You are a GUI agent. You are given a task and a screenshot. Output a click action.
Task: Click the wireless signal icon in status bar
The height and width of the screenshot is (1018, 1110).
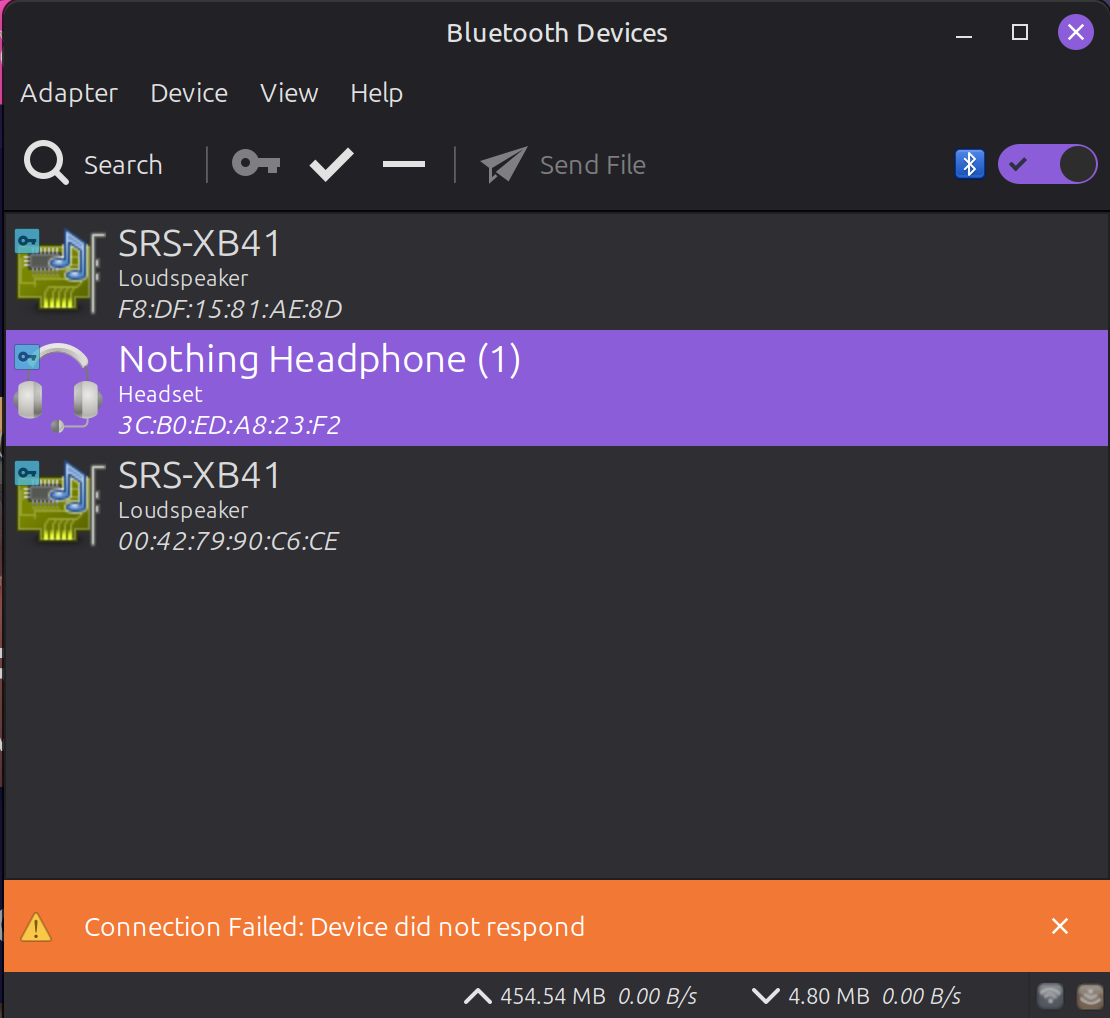(x=1050, y=995)
